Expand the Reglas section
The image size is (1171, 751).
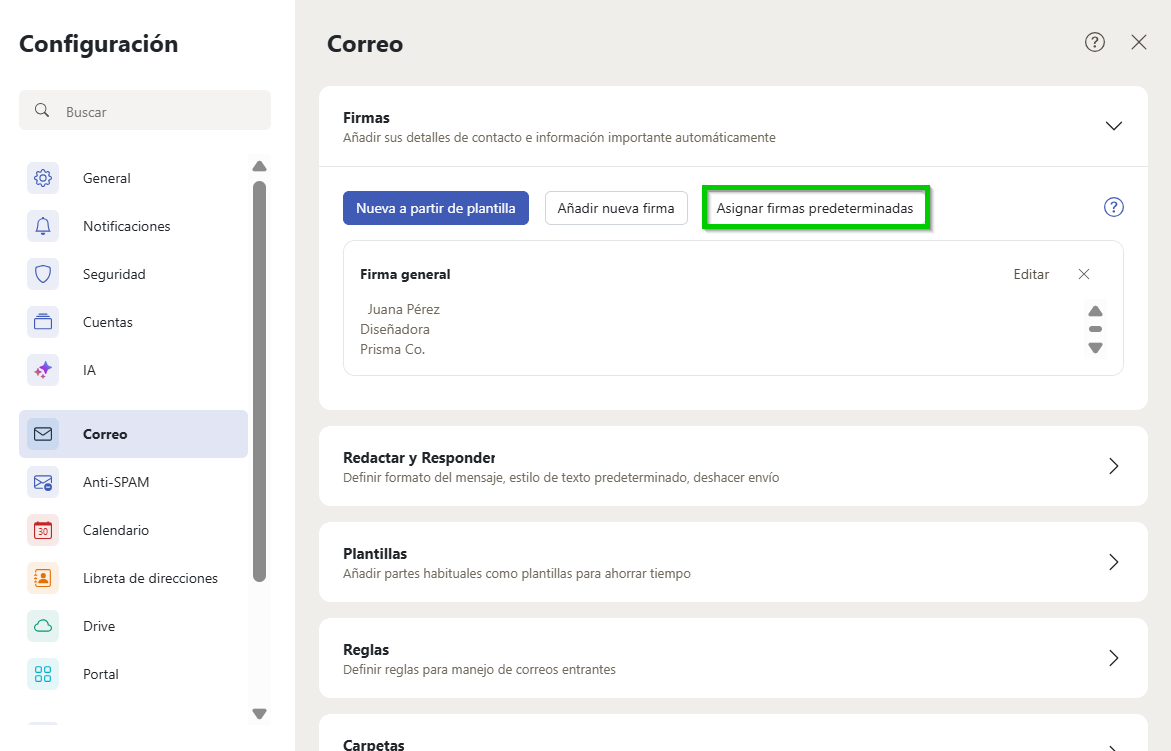[1113, 658]
